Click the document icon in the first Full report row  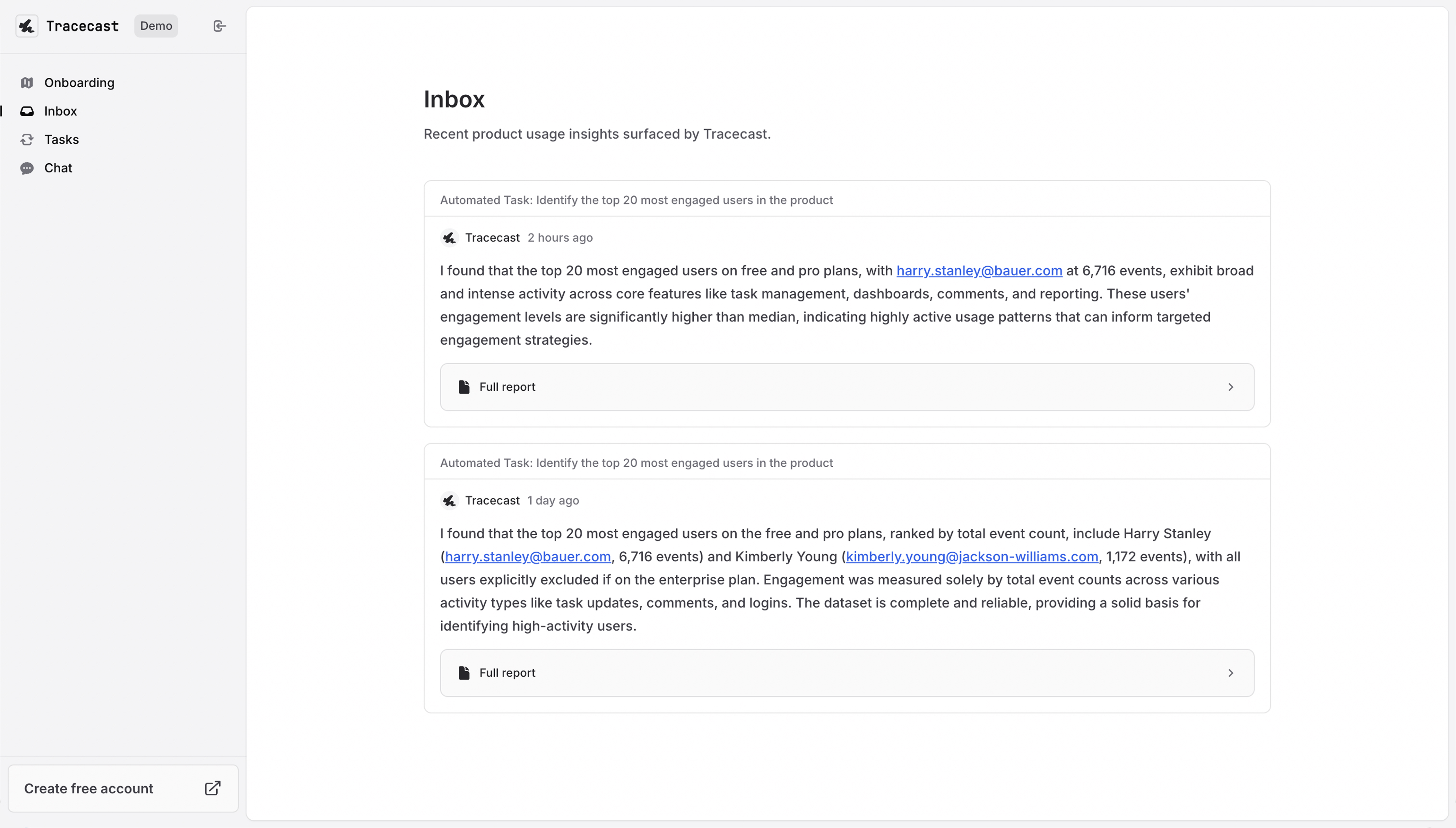tap(464, 387)
